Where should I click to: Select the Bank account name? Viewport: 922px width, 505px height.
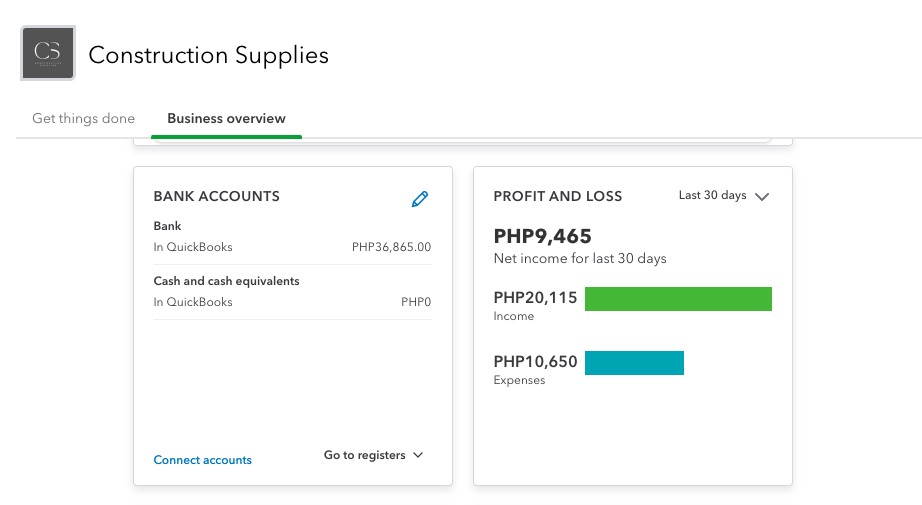click(168, 226)
